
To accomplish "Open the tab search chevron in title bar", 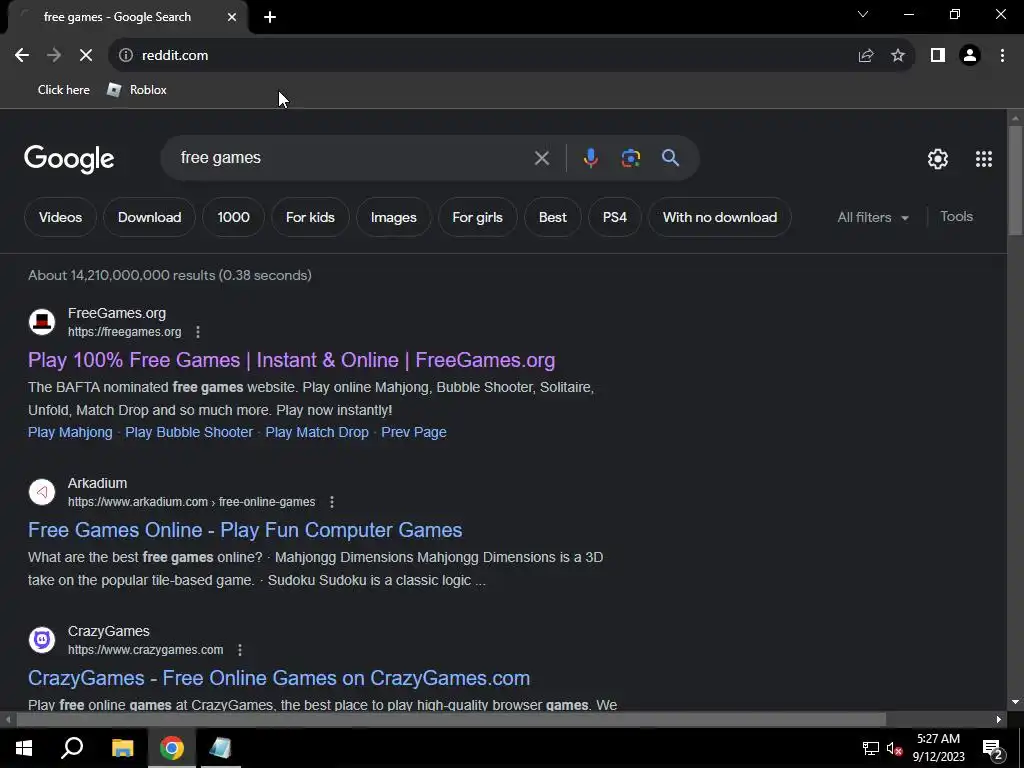I will [x=863, y=14].
